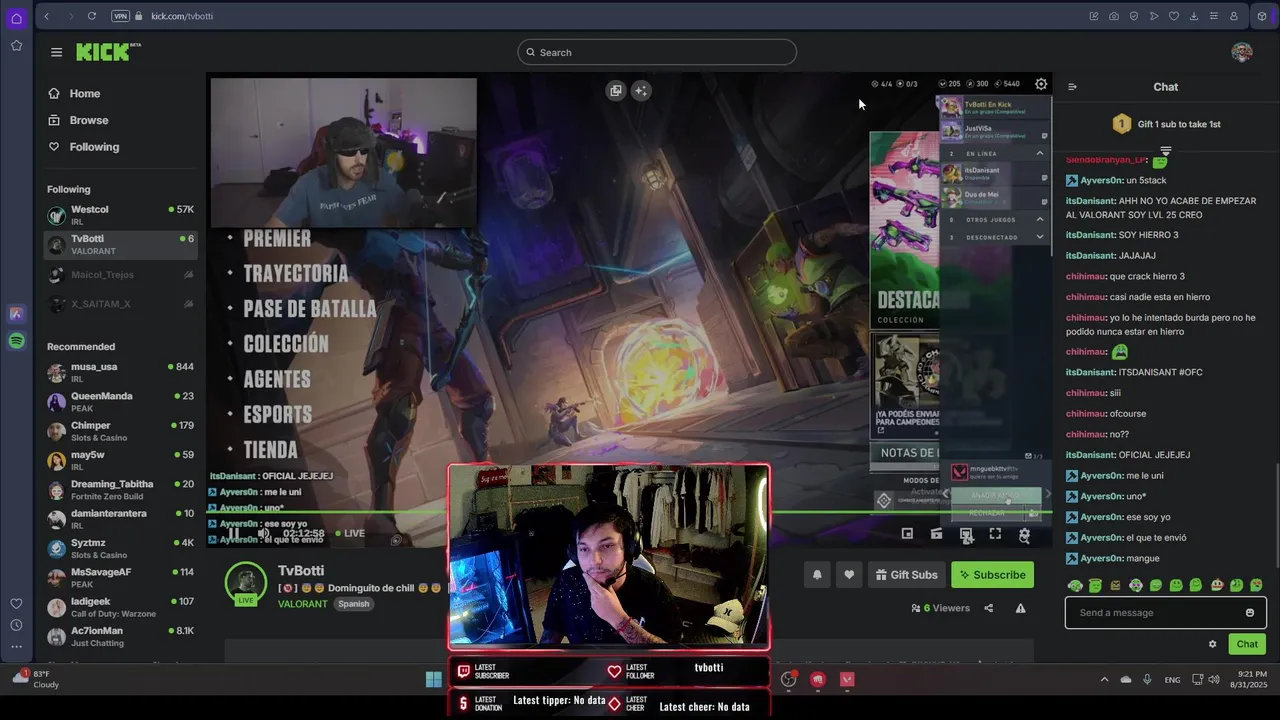Insert the first green emote in quick row
The width and height of the screenshot is (1280, 720).
[x=1075, y=585]
